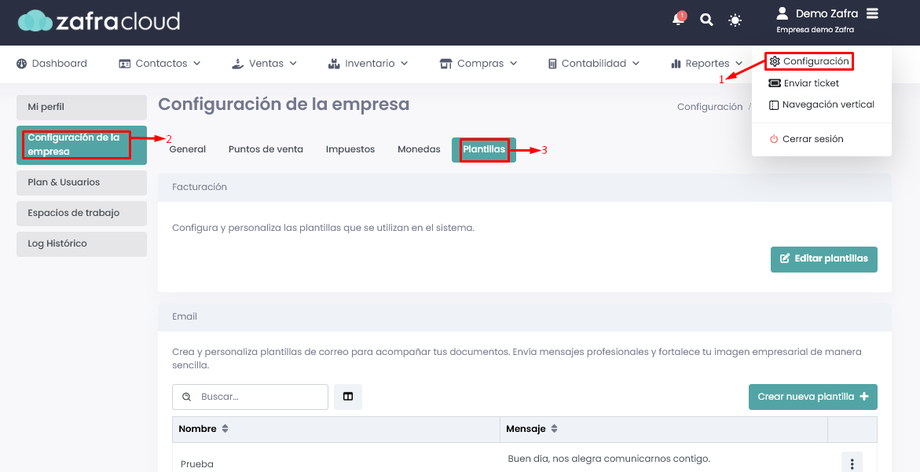This screenshot has width=920, height=472.
Task: Select Enviar ticket in user menu
Action: click(804, 83)
